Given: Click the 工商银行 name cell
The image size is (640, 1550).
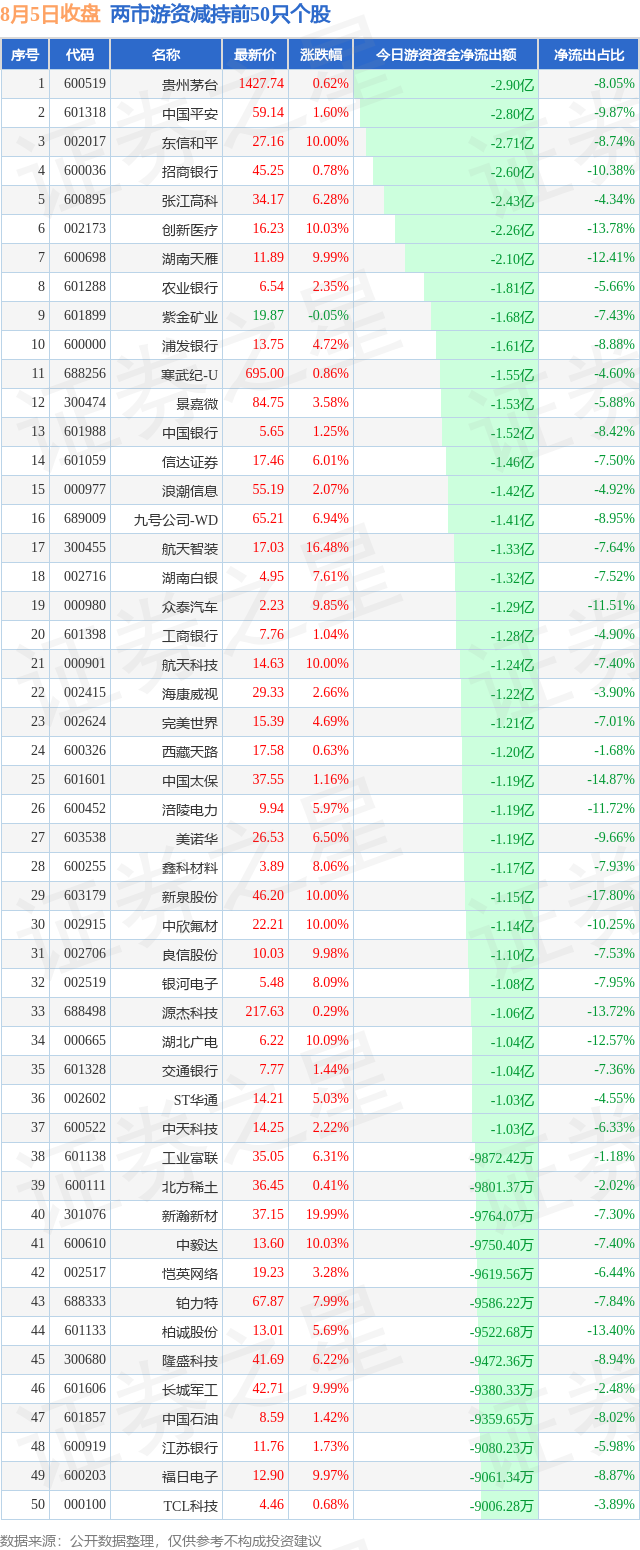Looking at the screenshot, I should click(190, 635).
